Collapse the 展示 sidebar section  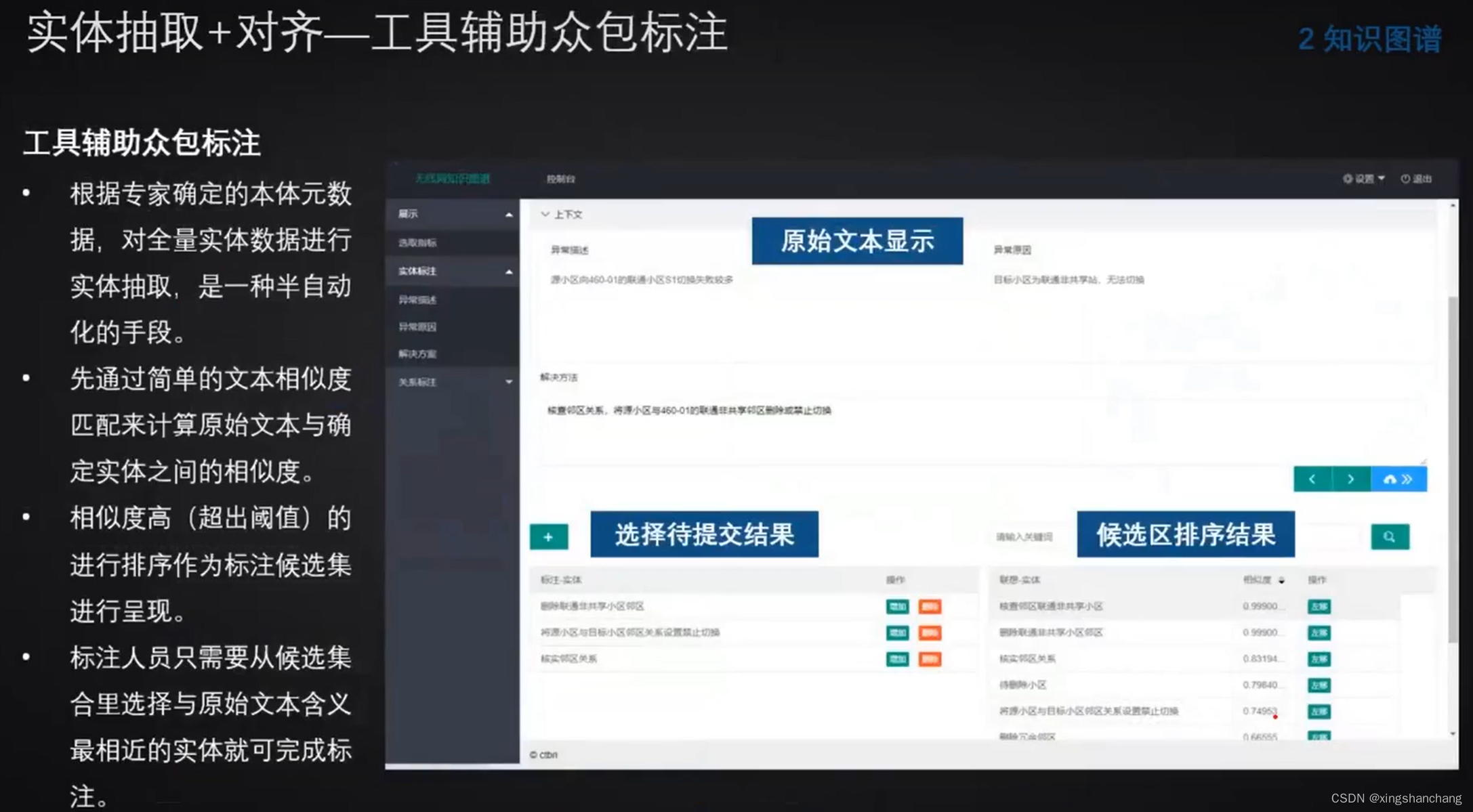click(x=509, y=215)
